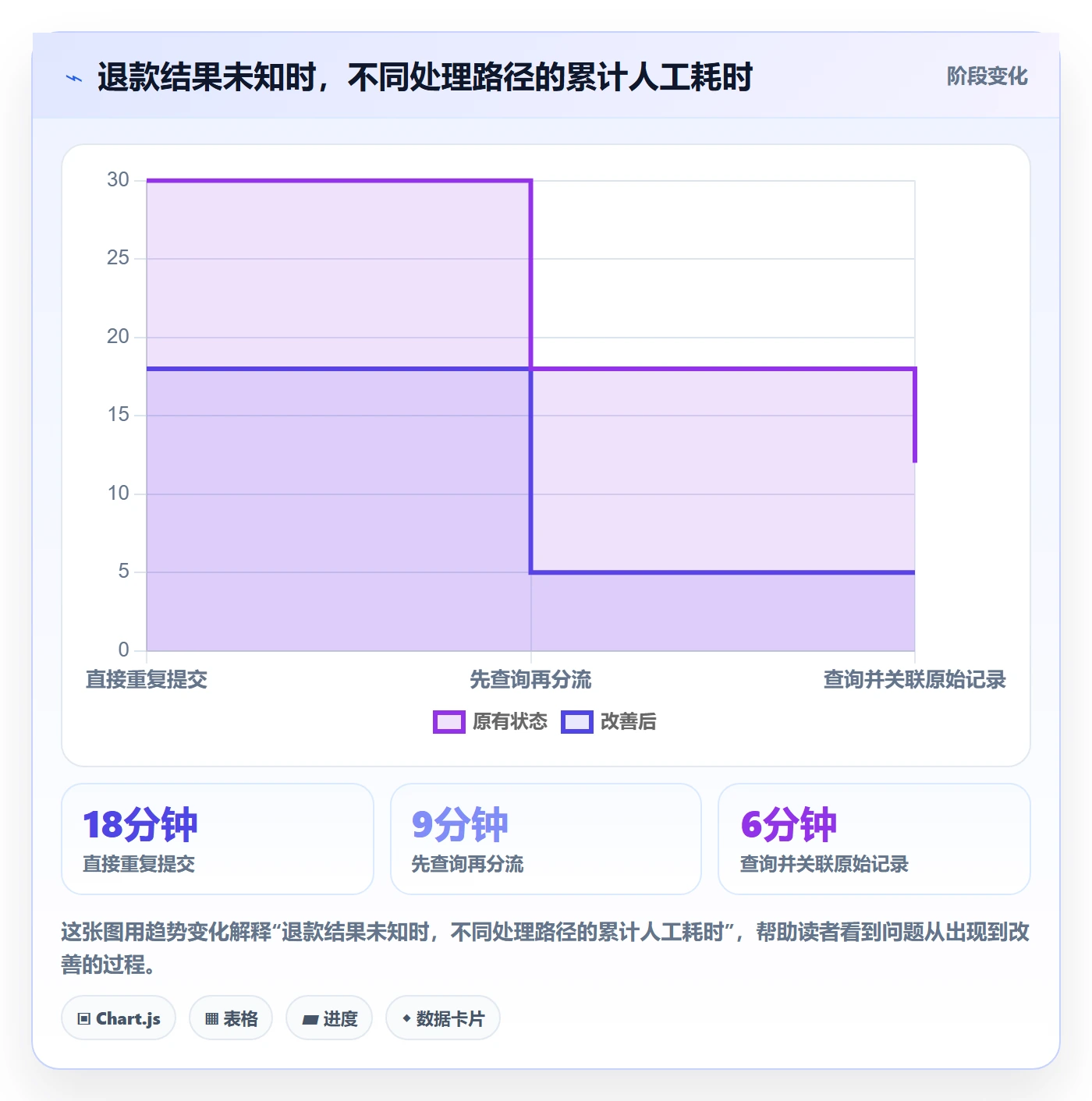
Task: Click the y-axis tick label 20
Action: point(118,337)
